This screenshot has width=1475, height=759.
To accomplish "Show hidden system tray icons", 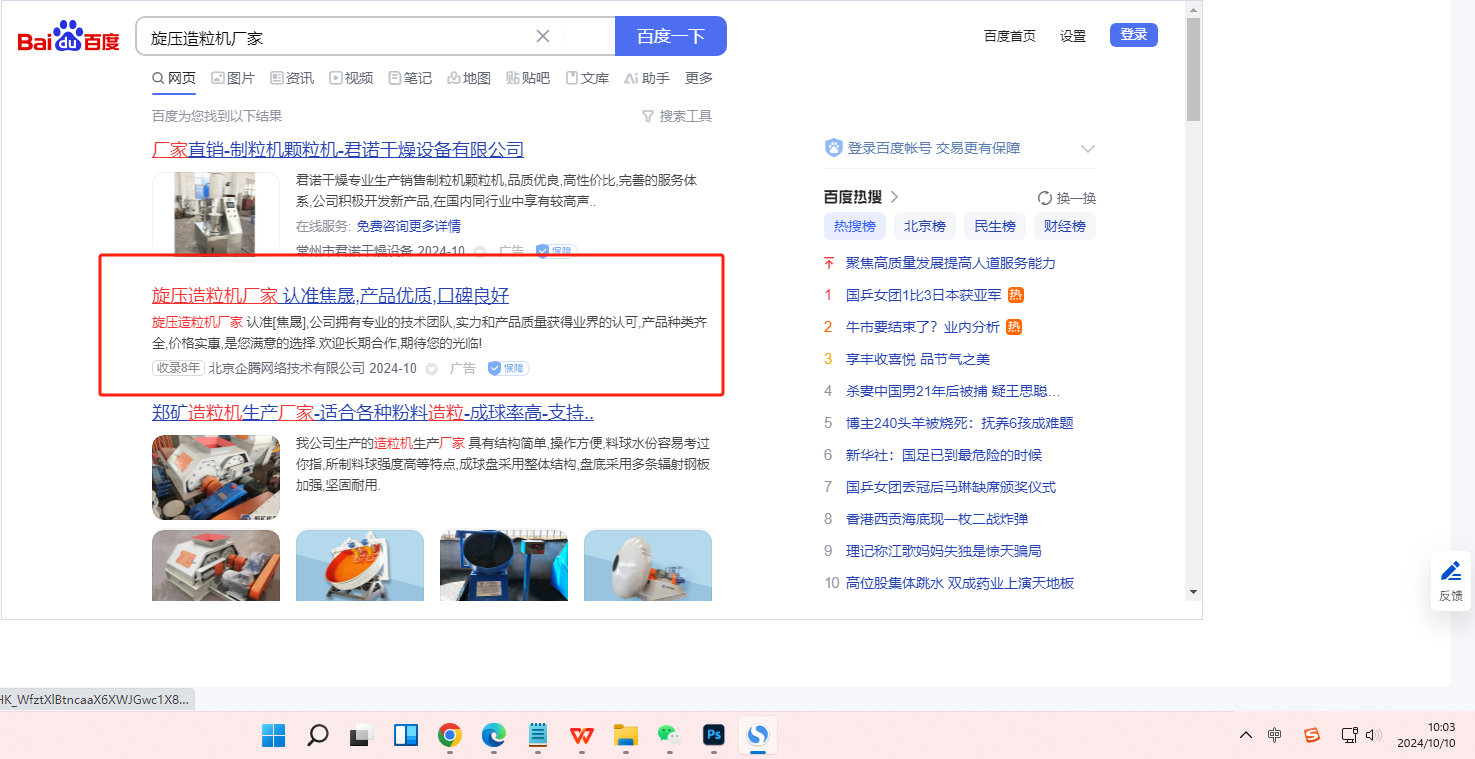I will click(1246, 736).
